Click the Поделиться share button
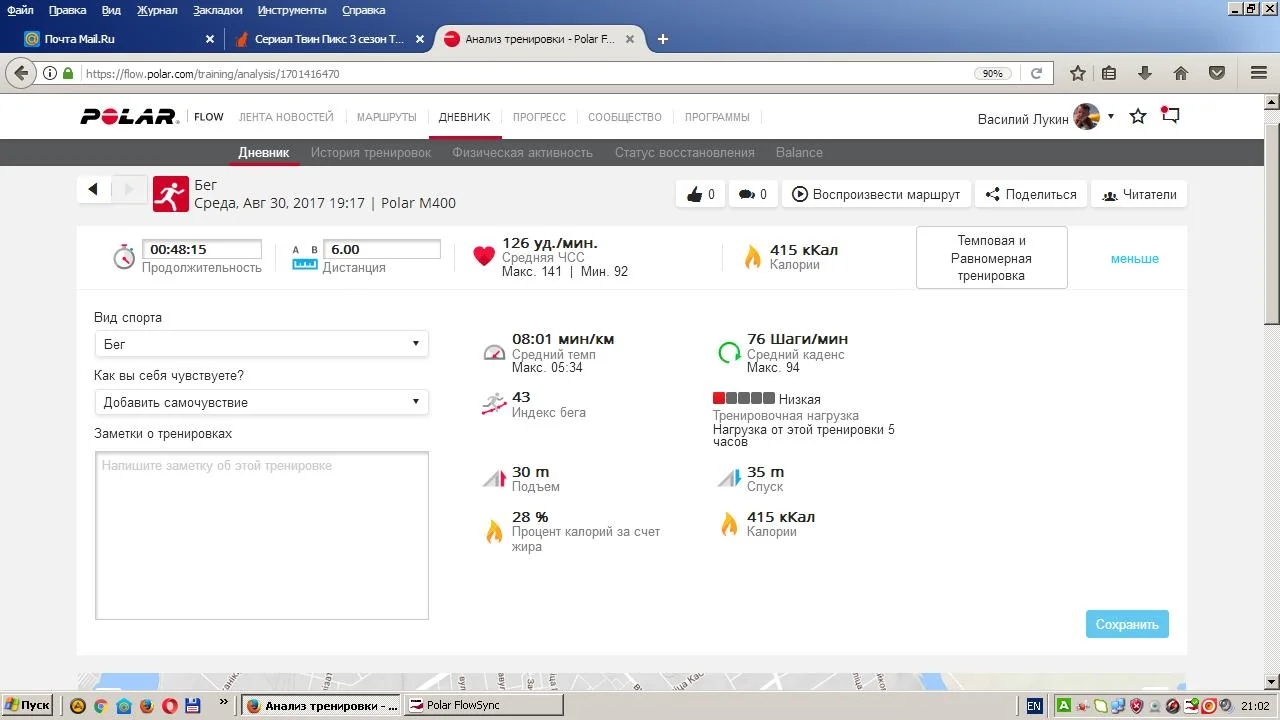1280x720 pixels. click(x=1031, y=195)
